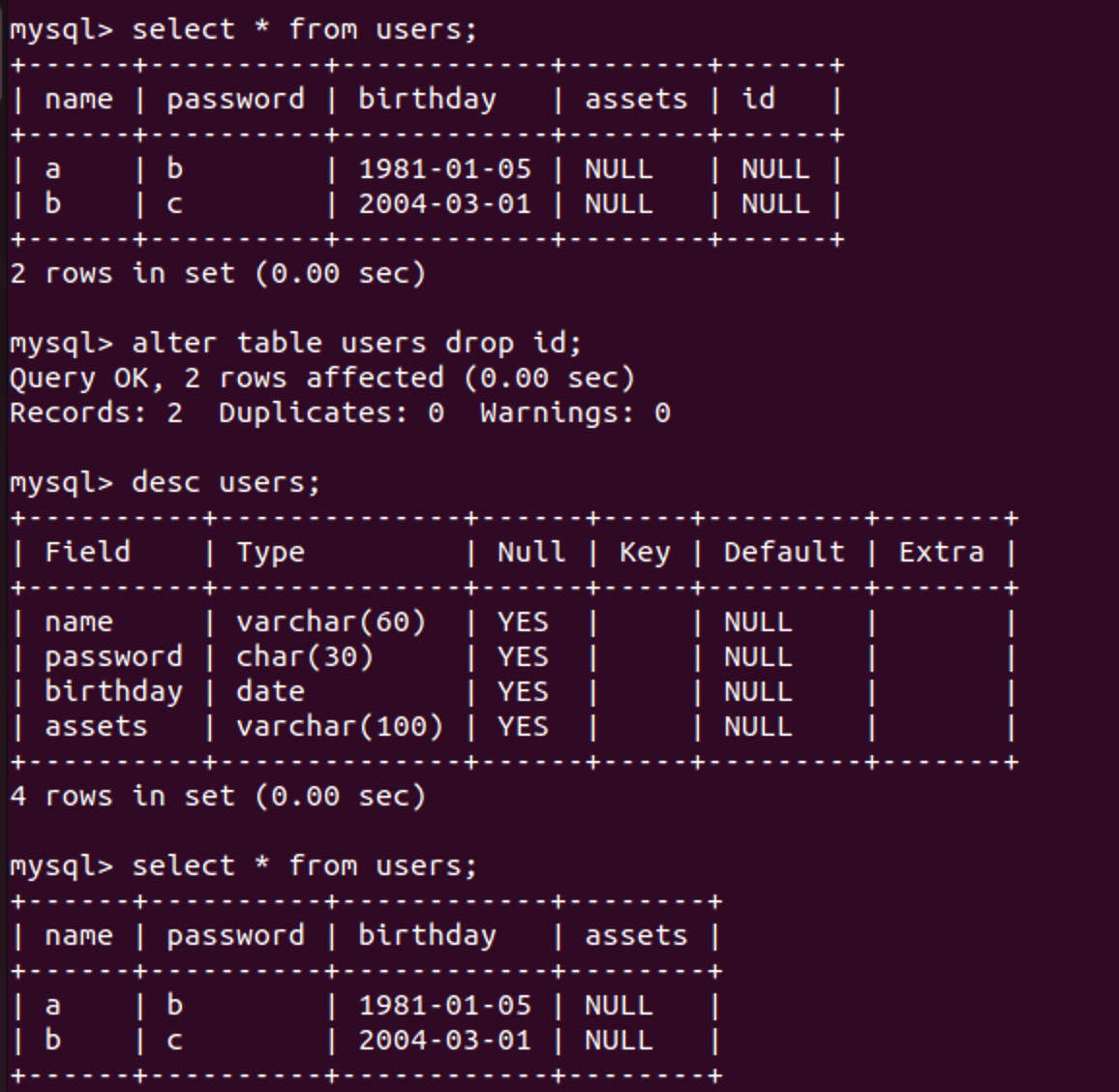Image resolution: width=1119 pixels, height=1092 pixels.
Task: Click the 'Query OK, 2 rows affected' message
Action: (x=322, y=379)
